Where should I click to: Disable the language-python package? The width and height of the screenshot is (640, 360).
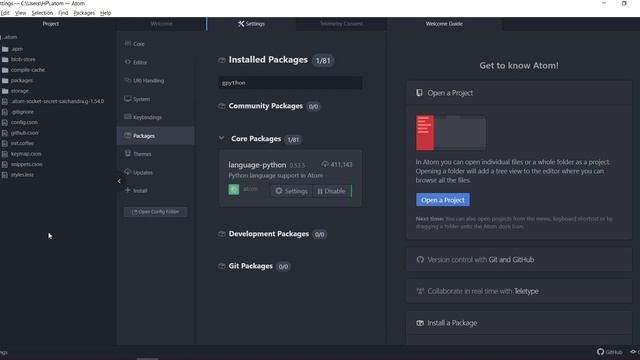point(331,191)
